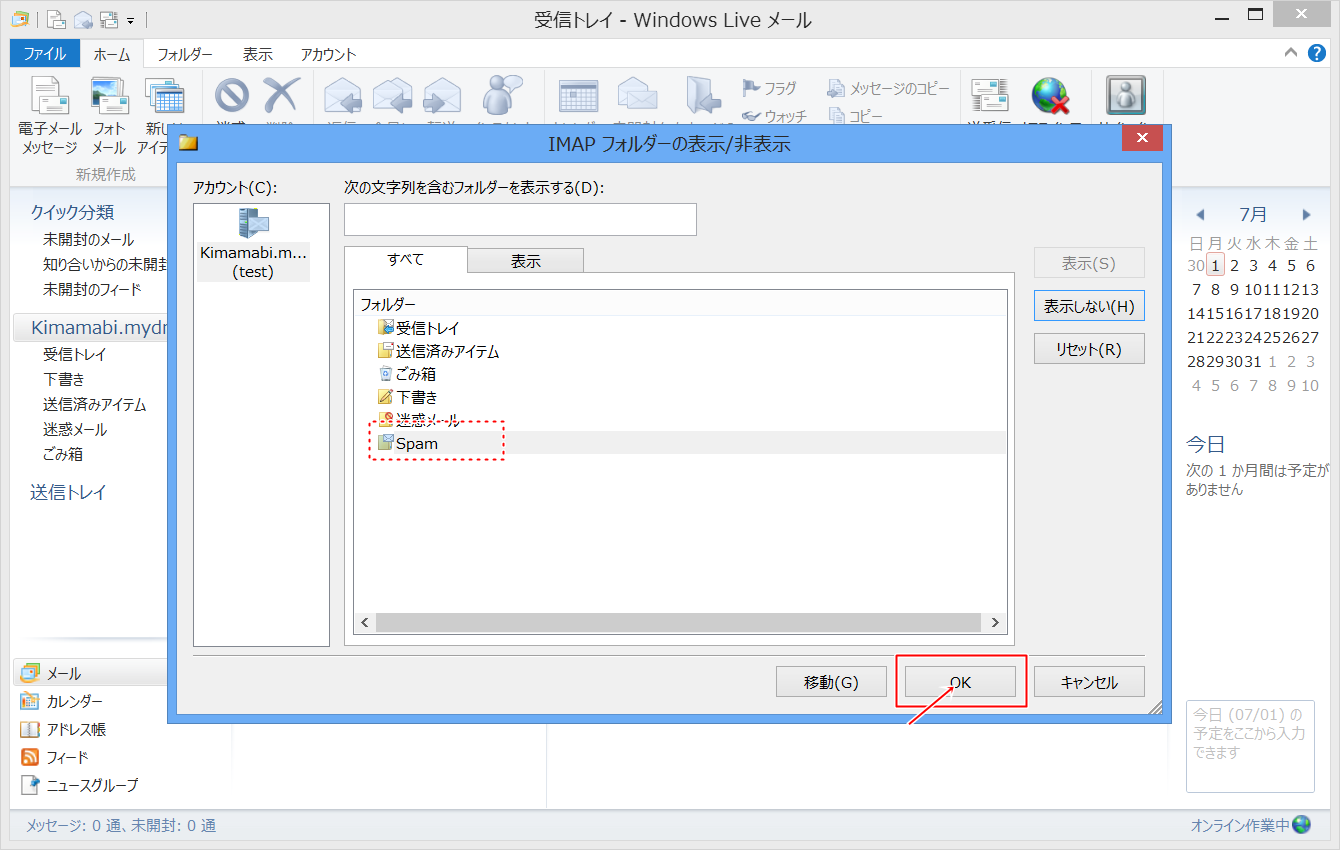
Task: Click the second quick access toolbar icon
Action: click(x=84, y=19)
